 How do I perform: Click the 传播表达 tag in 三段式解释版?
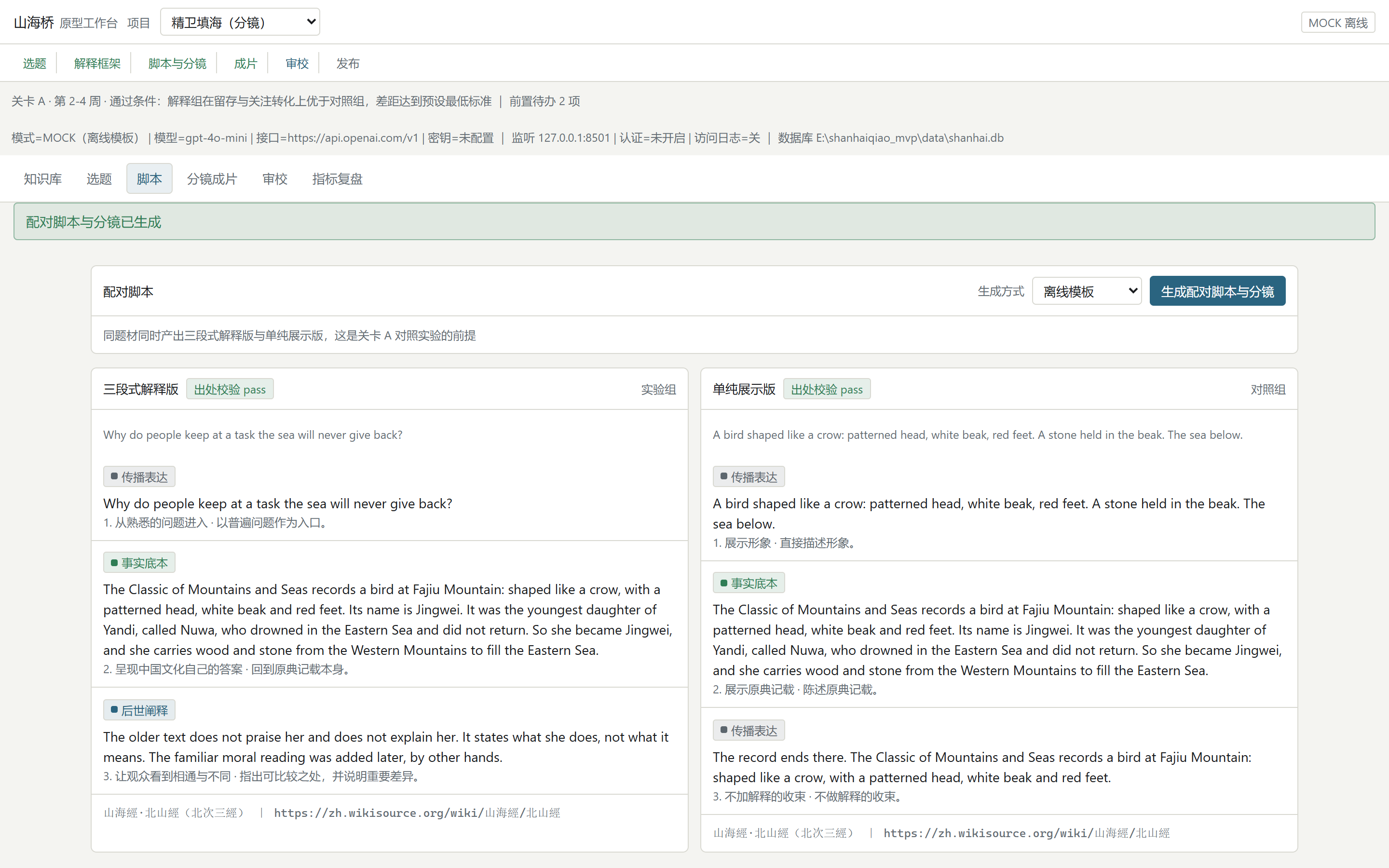(139, 476)
